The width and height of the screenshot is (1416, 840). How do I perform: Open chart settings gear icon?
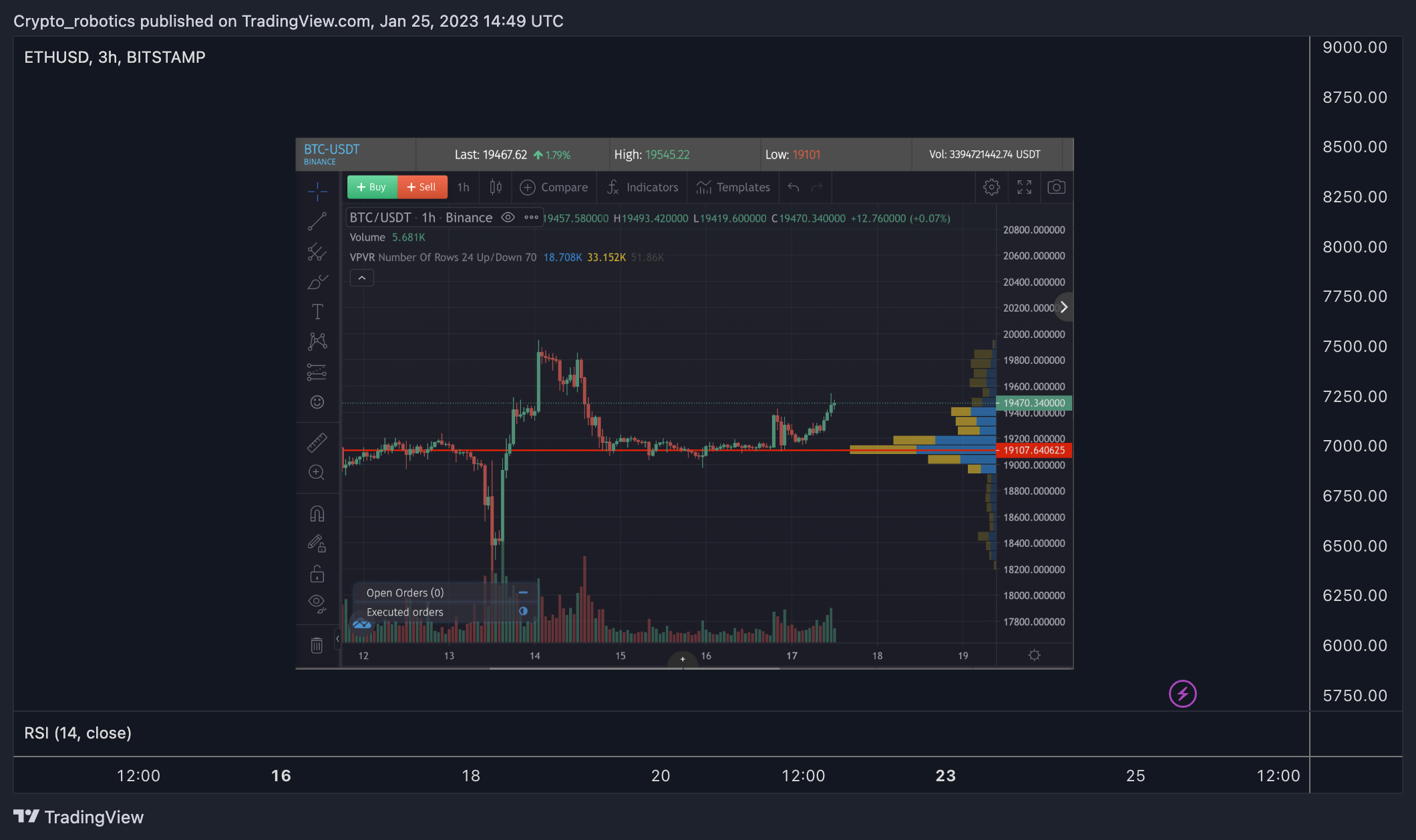[992, 187]
